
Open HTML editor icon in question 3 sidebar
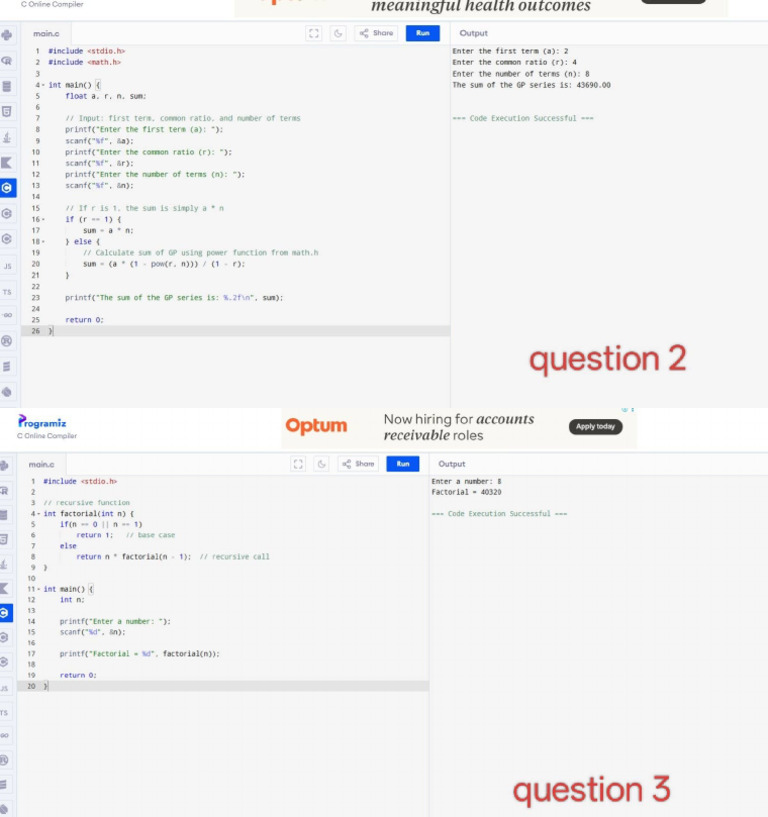pyautogui.click(x=4, y=539)
